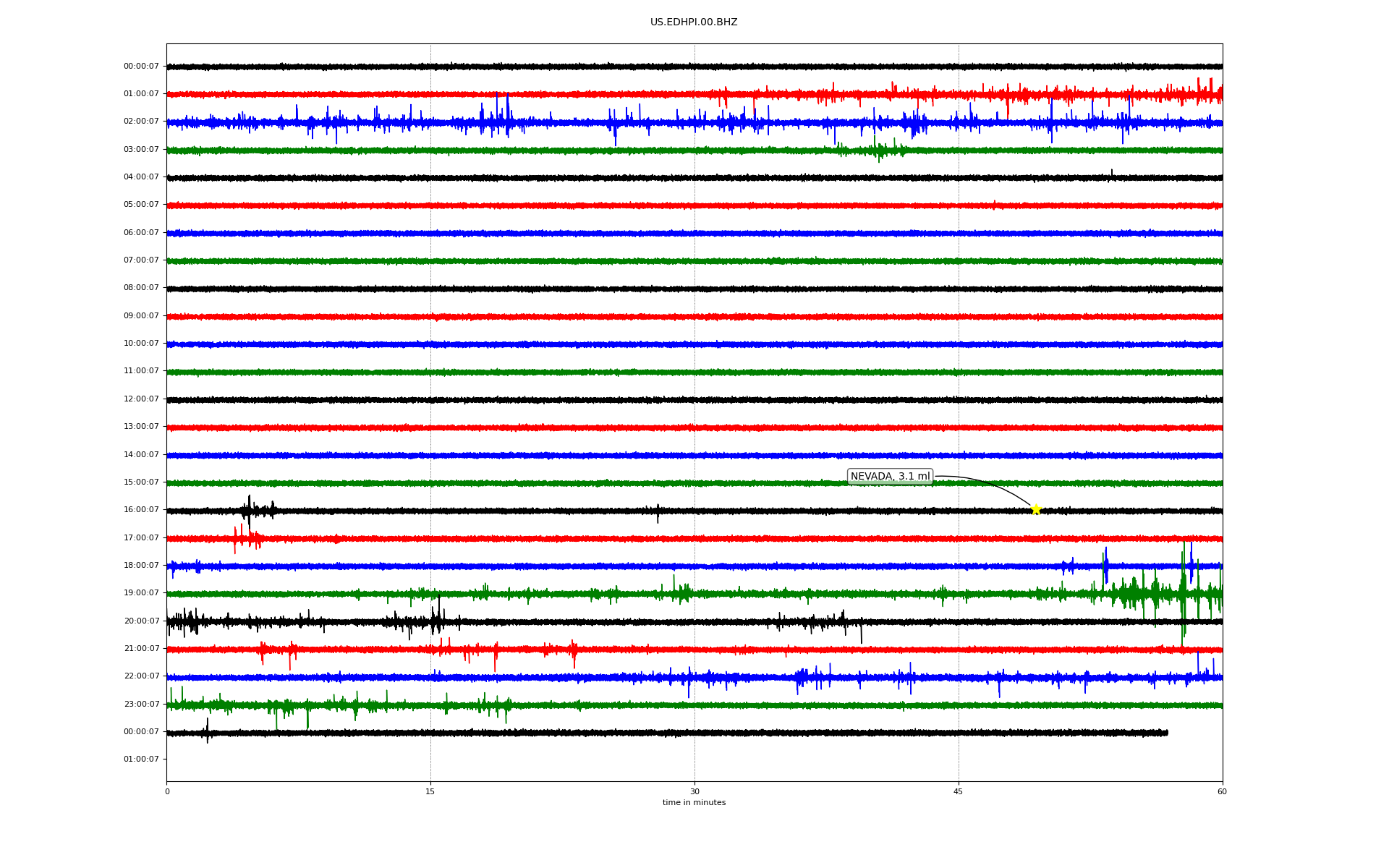Click the 30 tick label on x-axis

pos(694,791)
